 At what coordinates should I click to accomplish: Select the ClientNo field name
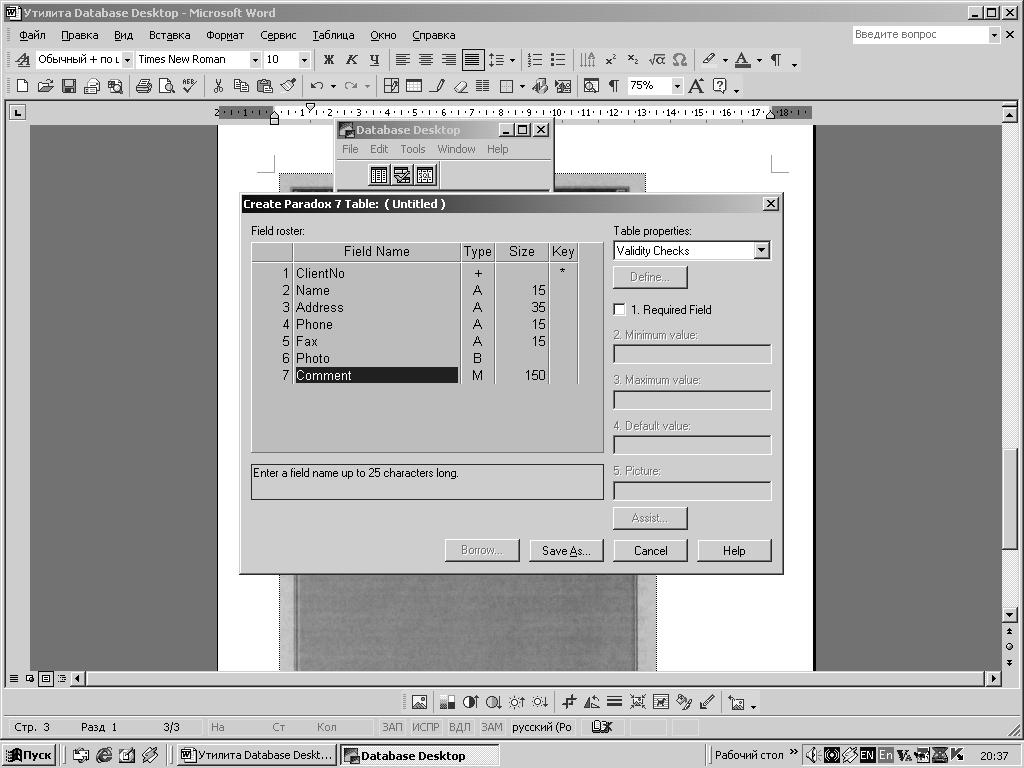tap(320, 274)
